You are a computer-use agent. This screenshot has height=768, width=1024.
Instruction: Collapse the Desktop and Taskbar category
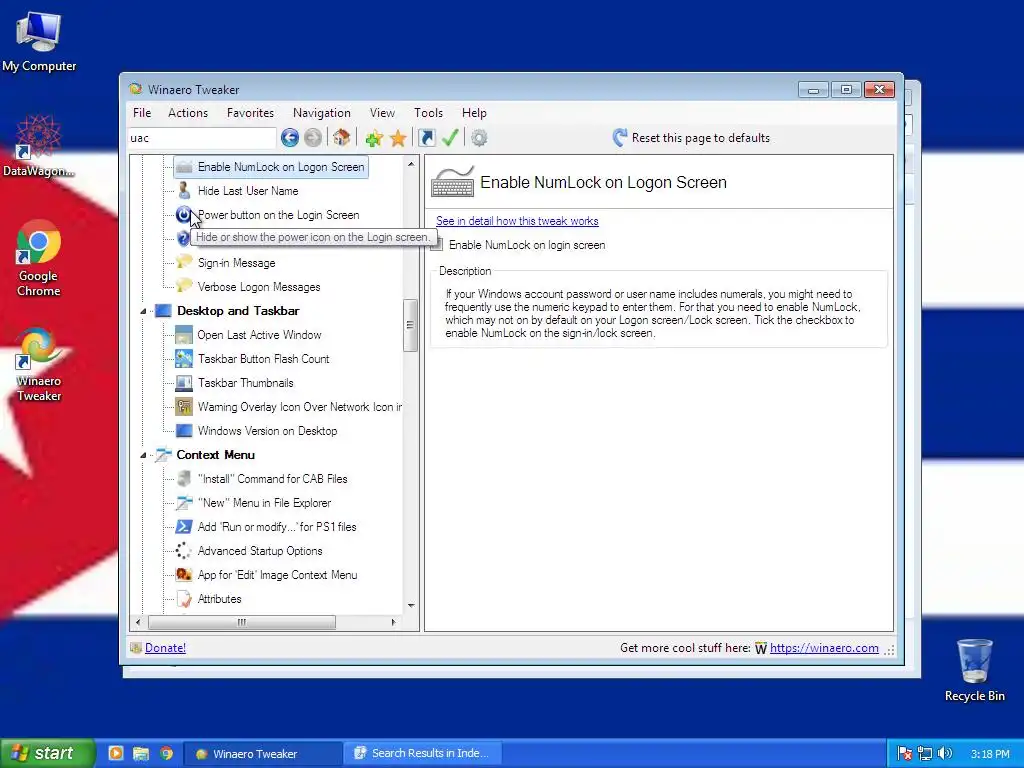[x=143, y=312]
